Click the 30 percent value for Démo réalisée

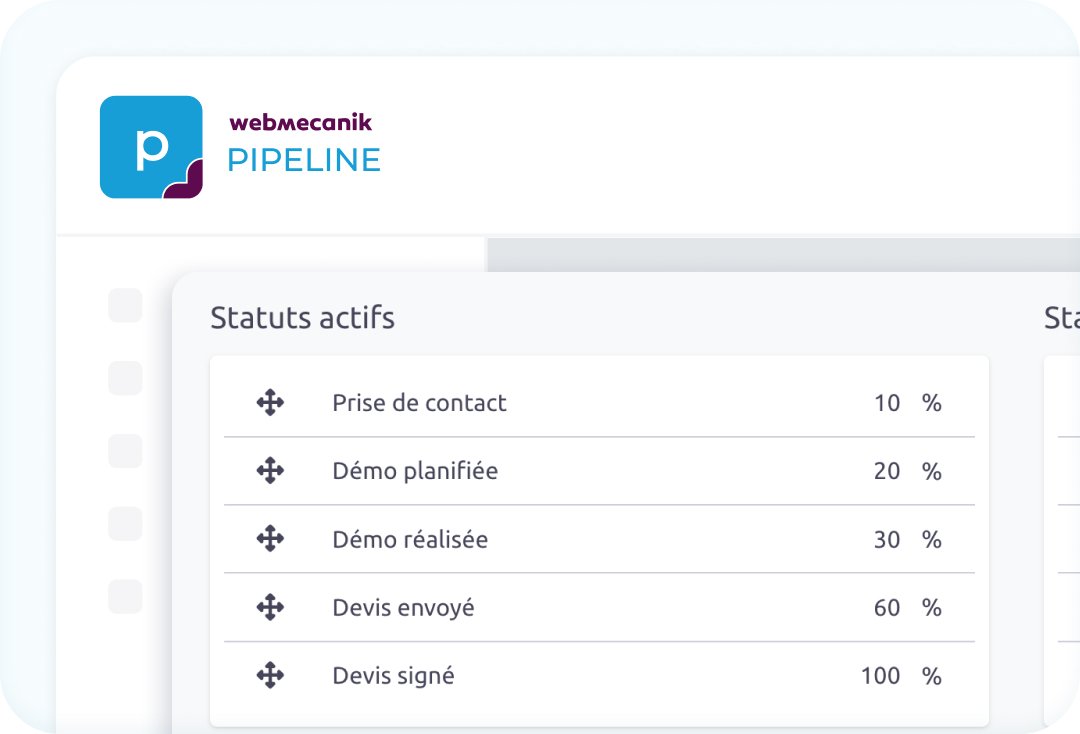[887, 539]
